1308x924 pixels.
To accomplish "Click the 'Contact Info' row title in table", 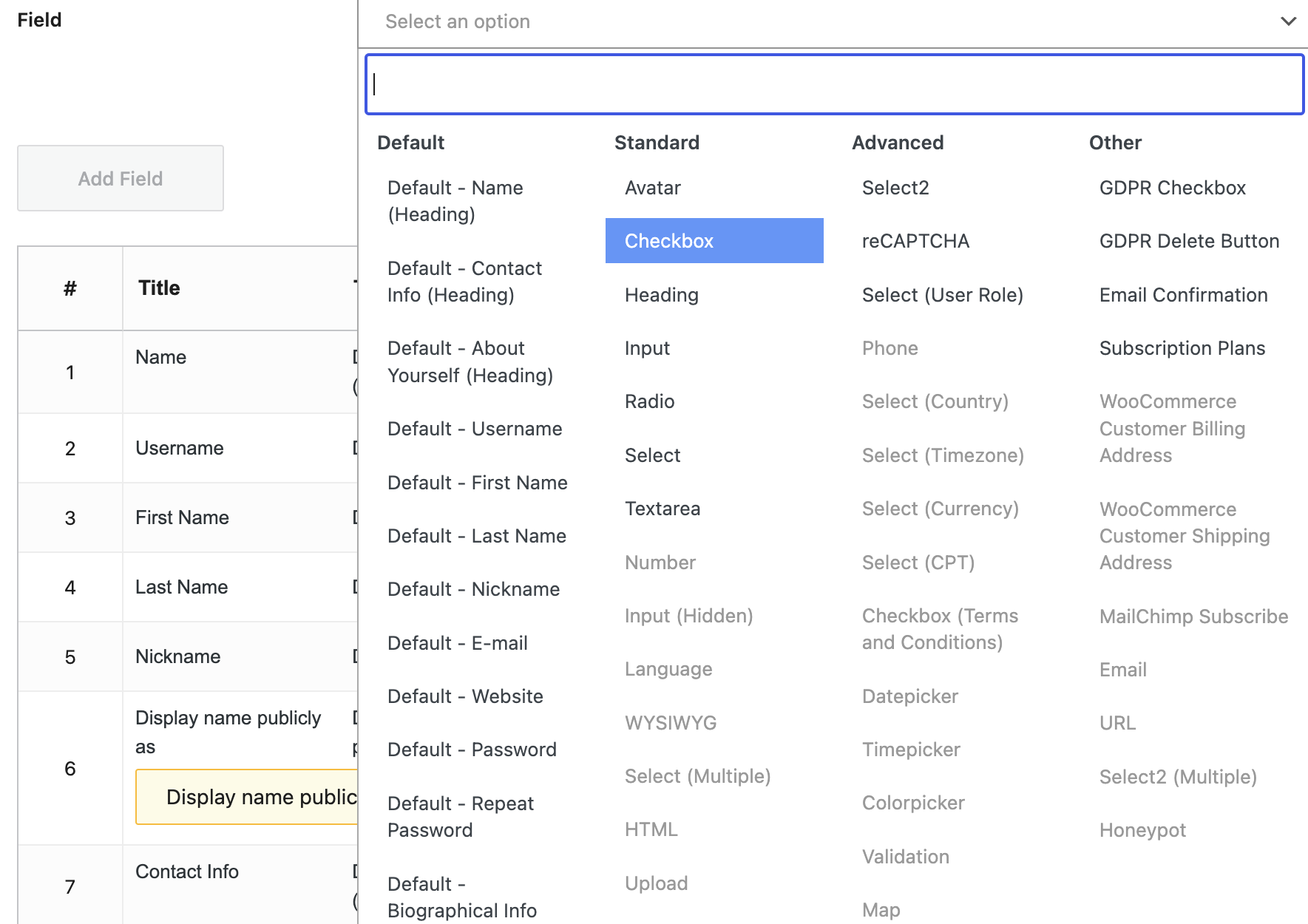I will (x=186, y=872).
